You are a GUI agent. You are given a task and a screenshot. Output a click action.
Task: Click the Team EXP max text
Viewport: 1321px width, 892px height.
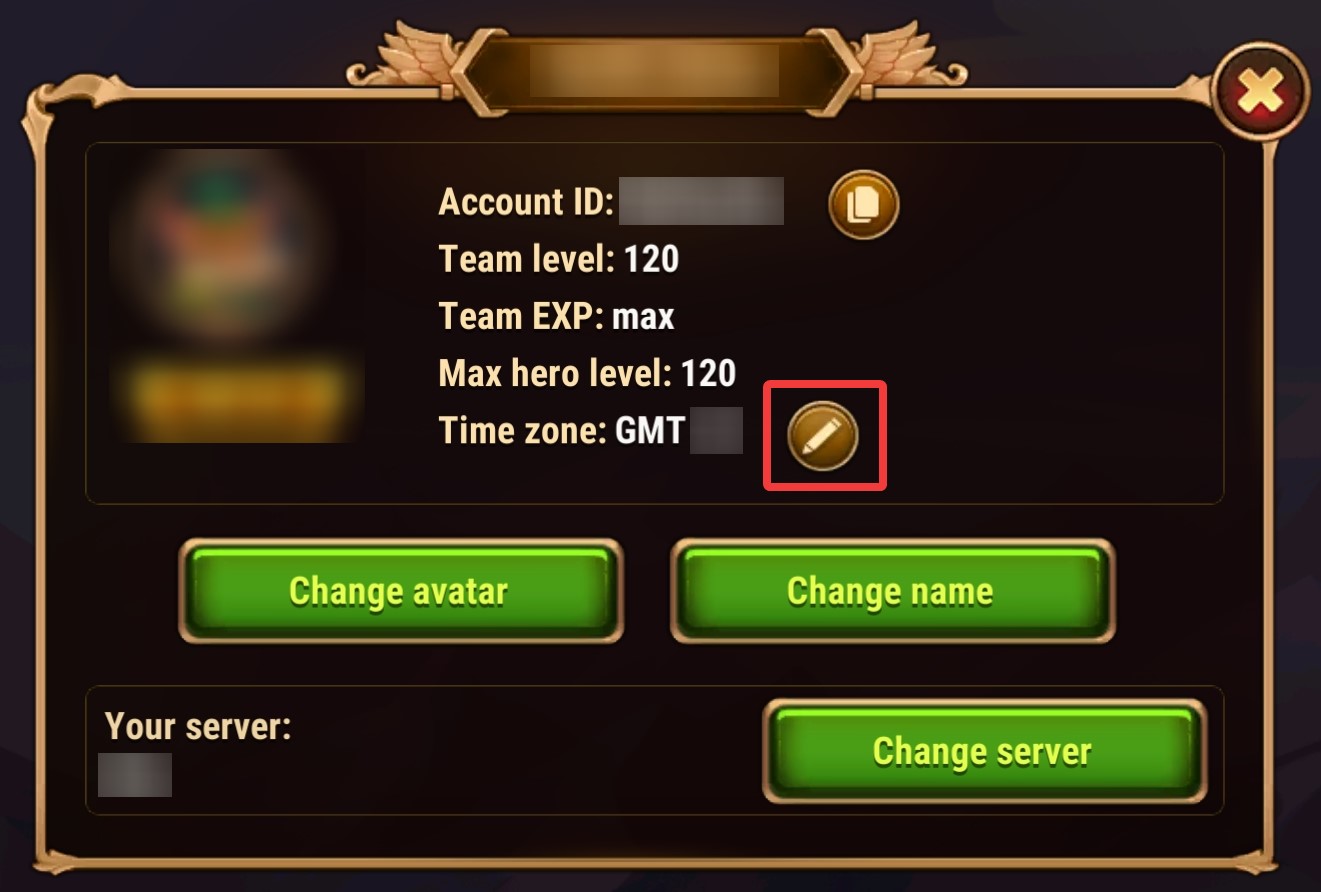click(x=556, y=317)
